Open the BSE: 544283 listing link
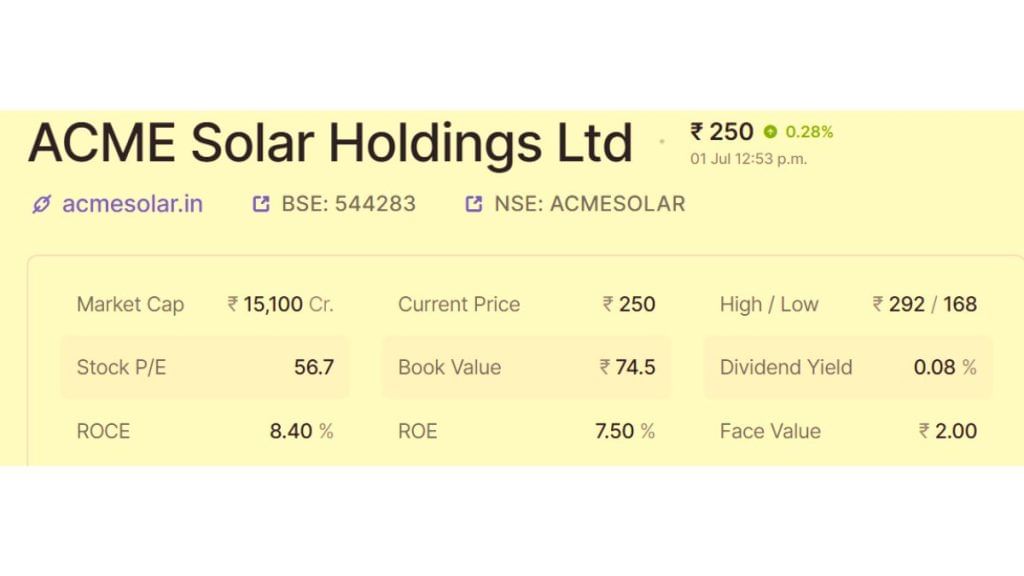This screenshot has height=576, width=1024. click(349, 204)
